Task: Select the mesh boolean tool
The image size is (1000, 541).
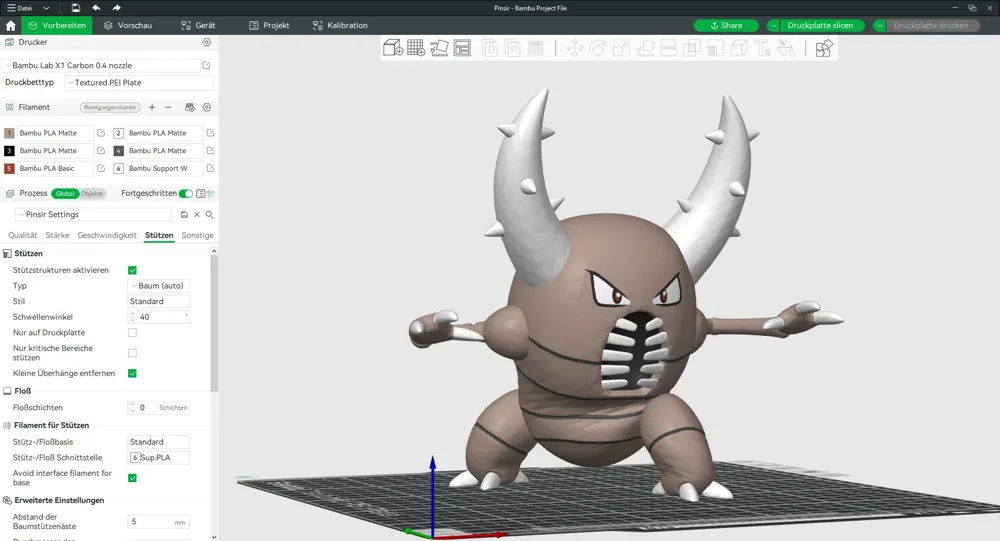Action: pos(692,48)
